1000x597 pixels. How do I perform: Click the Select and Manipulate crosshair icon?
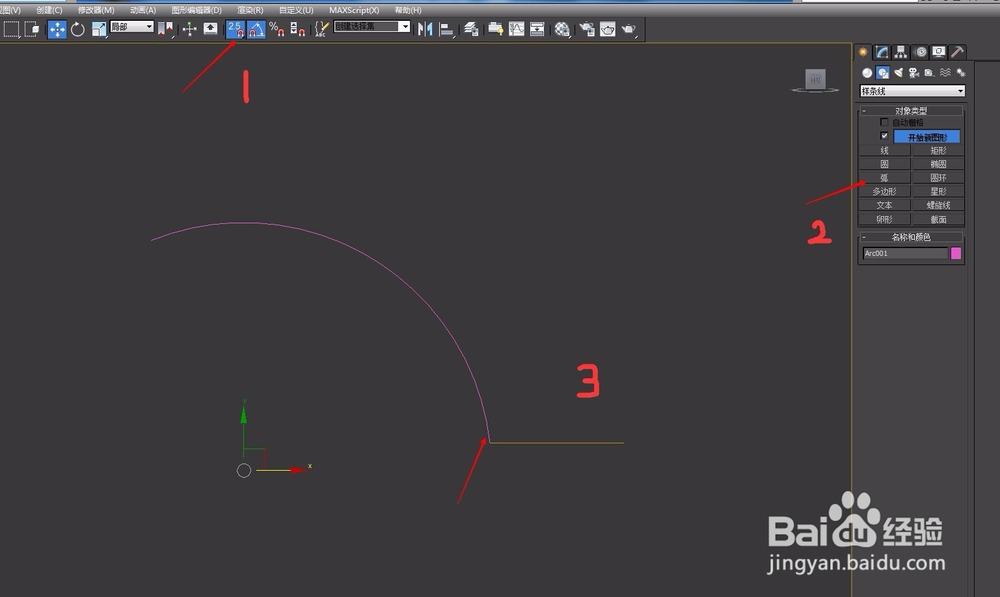click(189, 29)
